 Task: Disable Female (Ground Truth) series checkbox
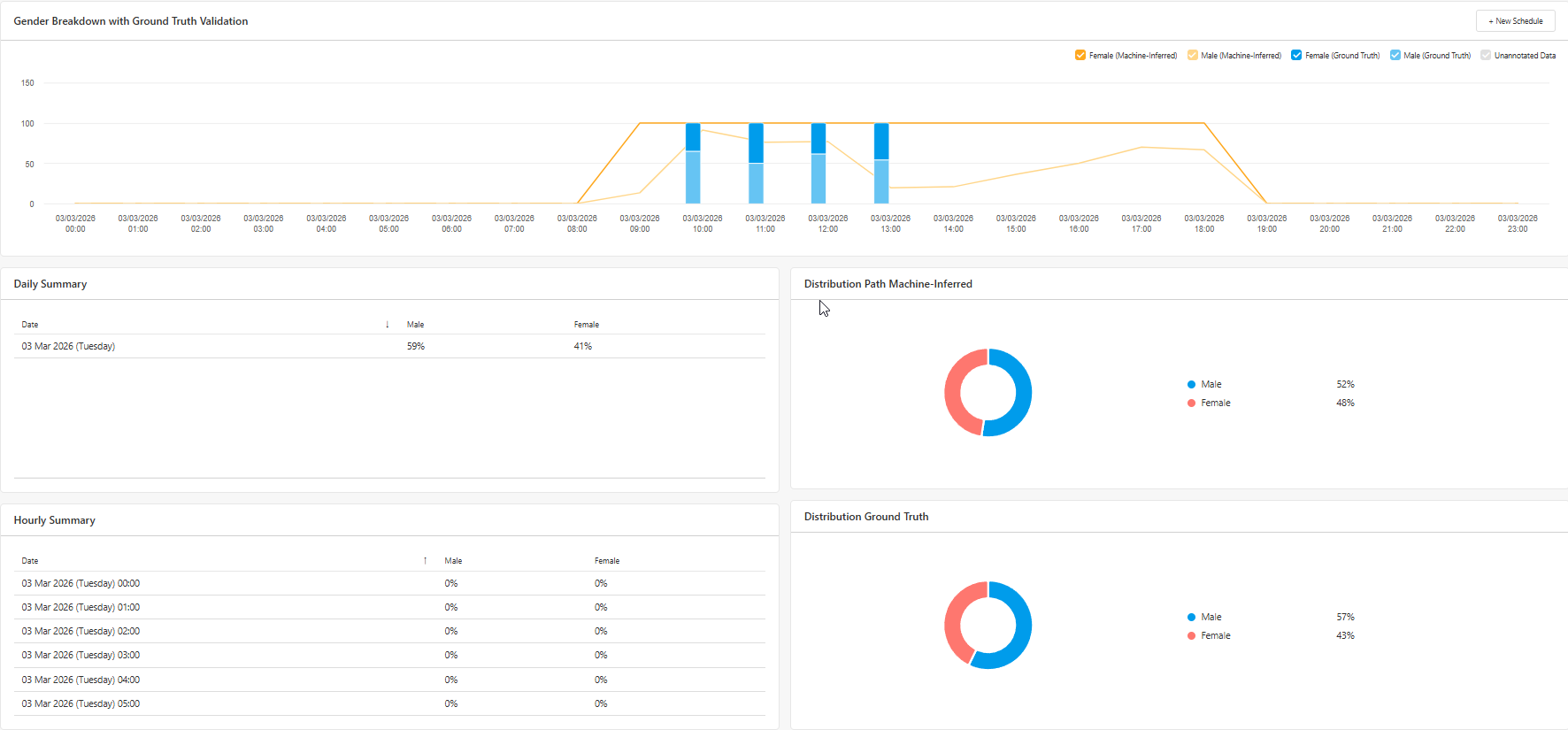tap(1296, 55)
